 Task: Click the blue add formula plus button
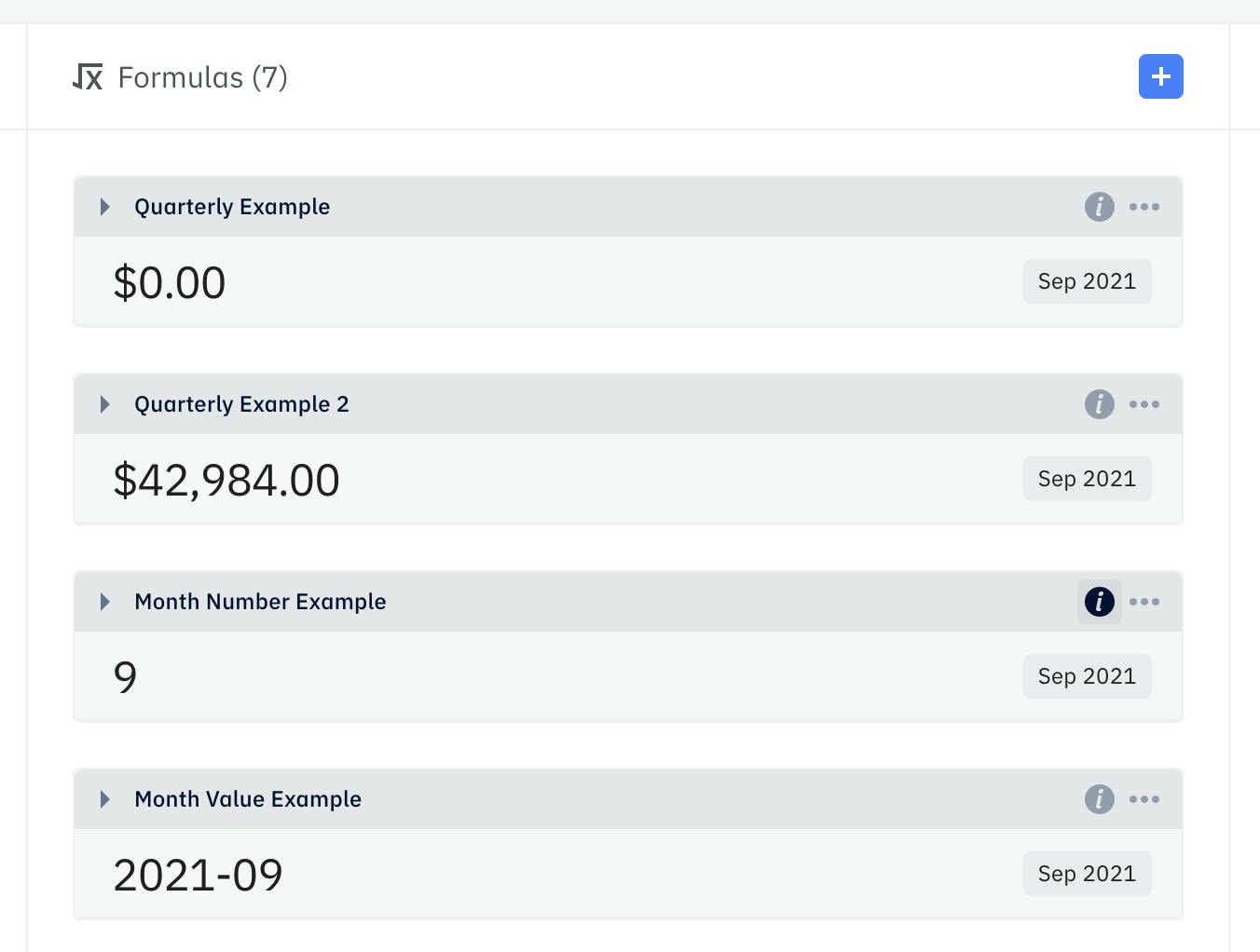coord(1160,76)
